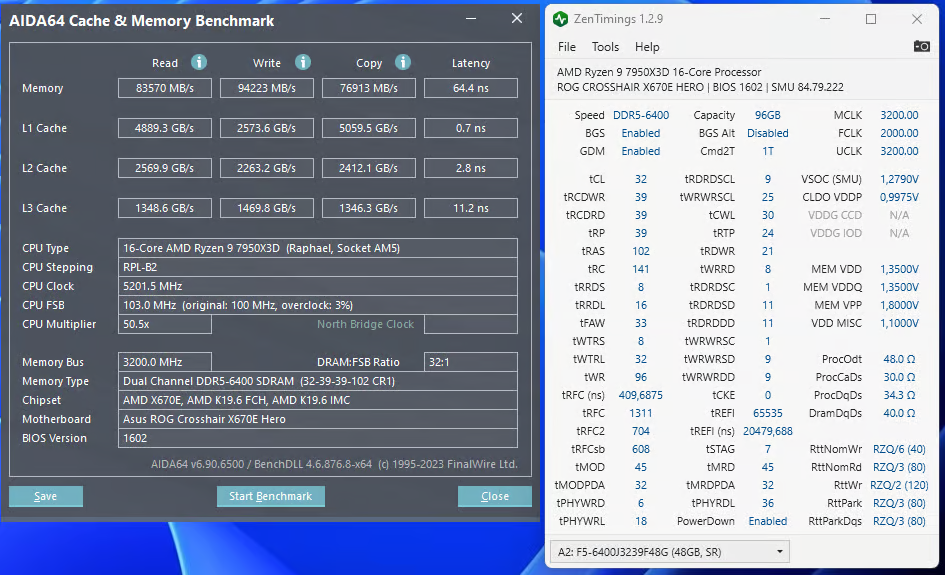Click the tRFC (ns) value 409,6875
Screen dimensions: 945x575
(641, 395)
